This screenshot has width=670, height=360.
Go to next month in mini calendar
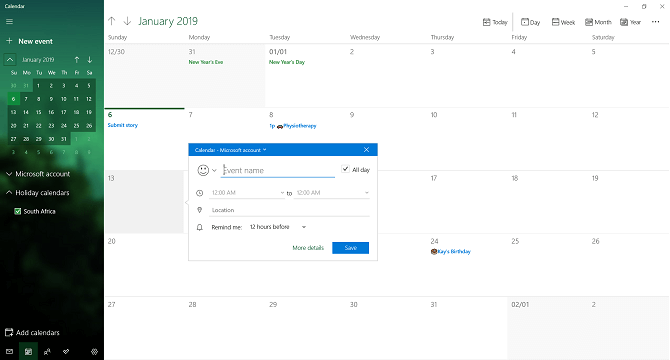tap(90, 60)
